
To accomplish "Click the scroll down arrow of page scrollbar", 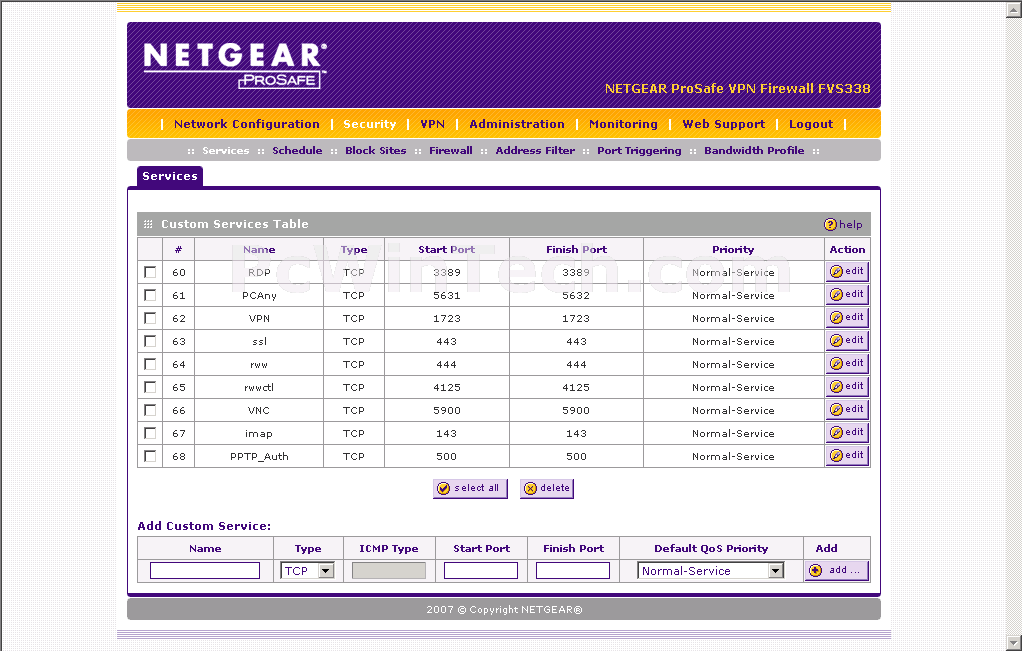I will pyautogui.click(x=1015, y=644).
